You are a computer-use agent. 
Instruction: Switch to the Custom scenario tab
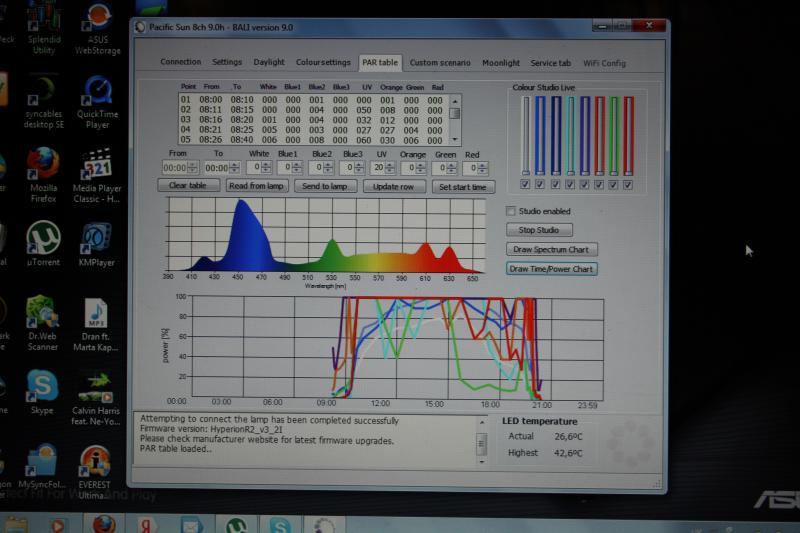439,63
